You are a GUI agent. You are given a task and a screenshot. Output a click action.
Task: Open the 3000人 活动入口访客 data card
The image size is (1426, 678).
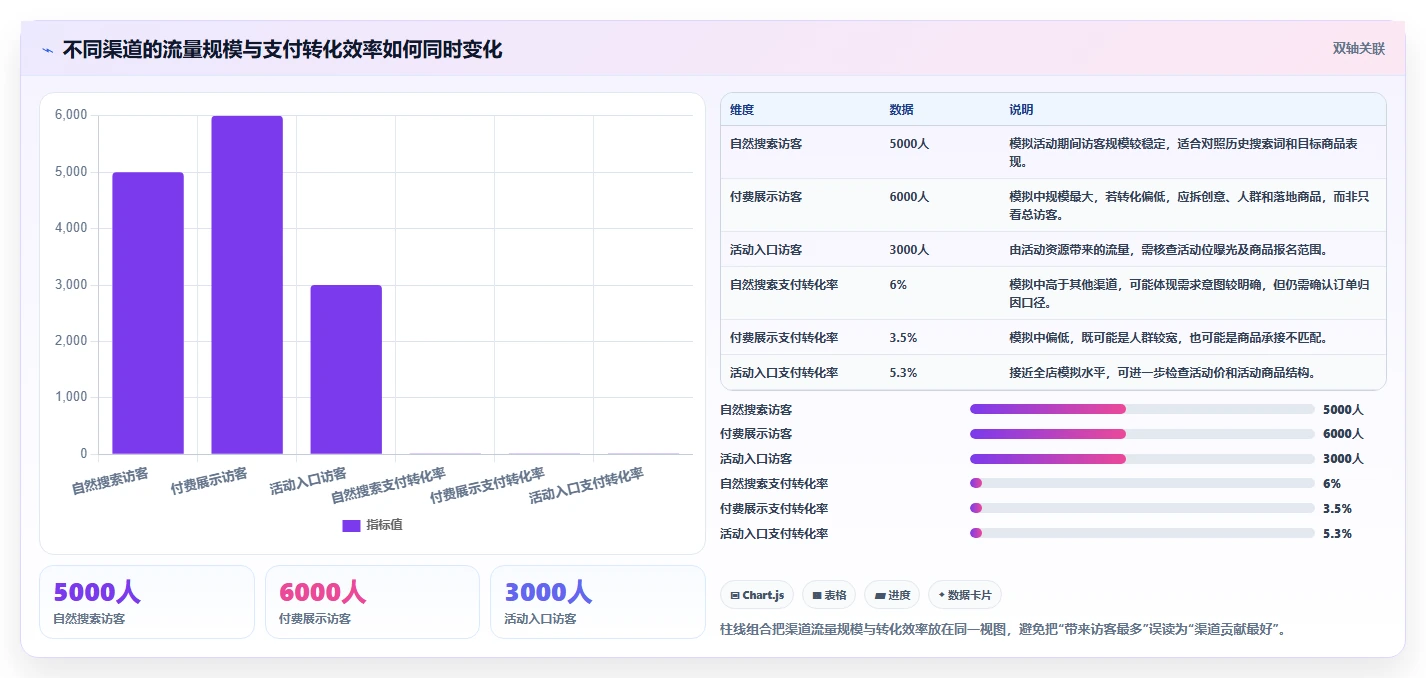598,602
